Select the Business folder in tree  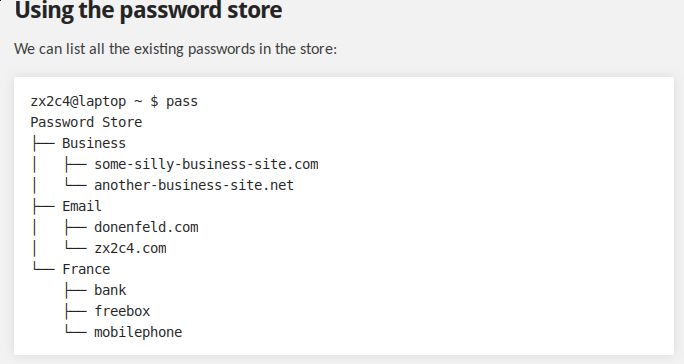click(94, 143)
